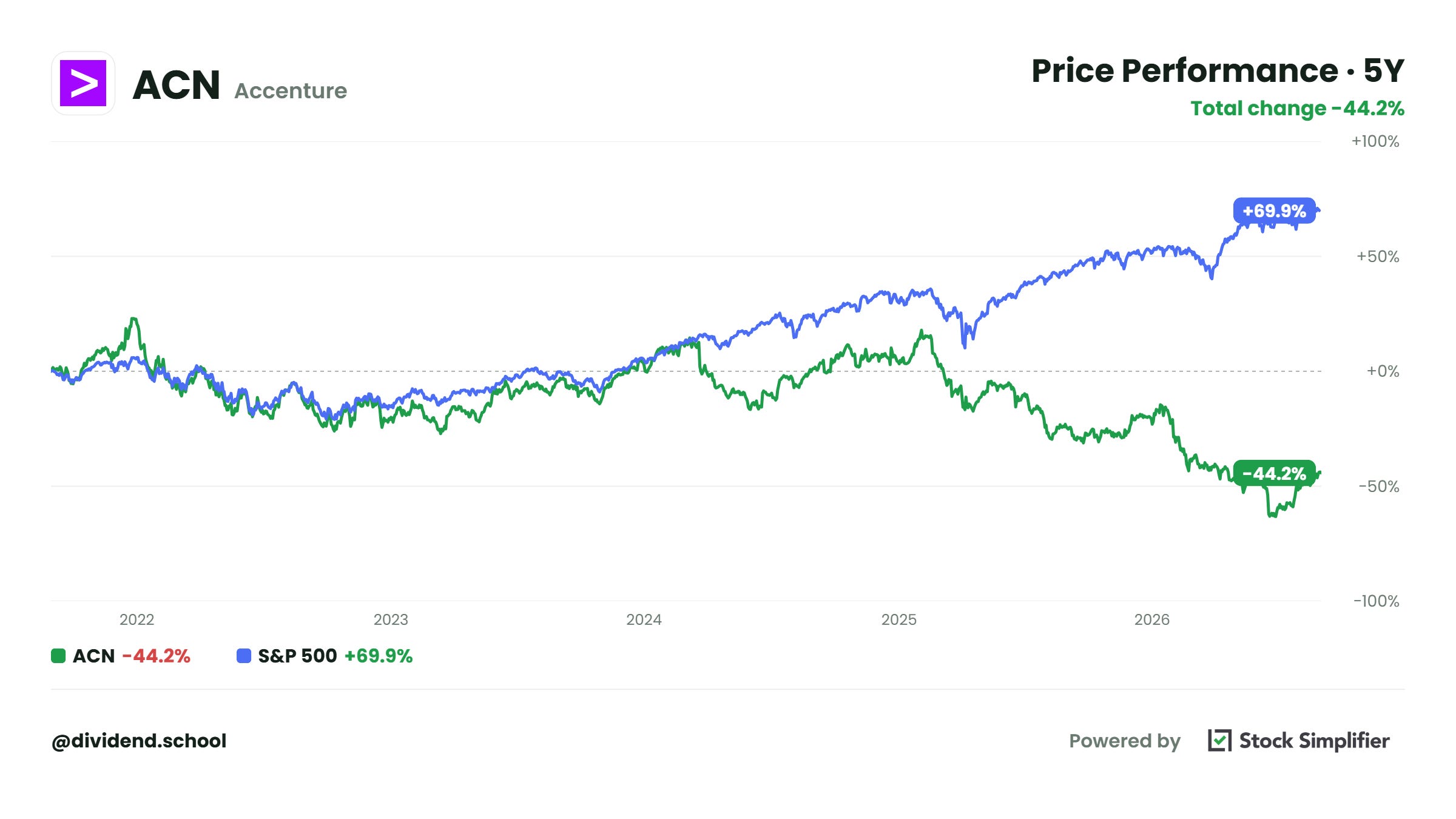Click the Price Performance 5Y heading
Image resolution: width=1456 pixels, height=819 pixels.
(1218, 70)
